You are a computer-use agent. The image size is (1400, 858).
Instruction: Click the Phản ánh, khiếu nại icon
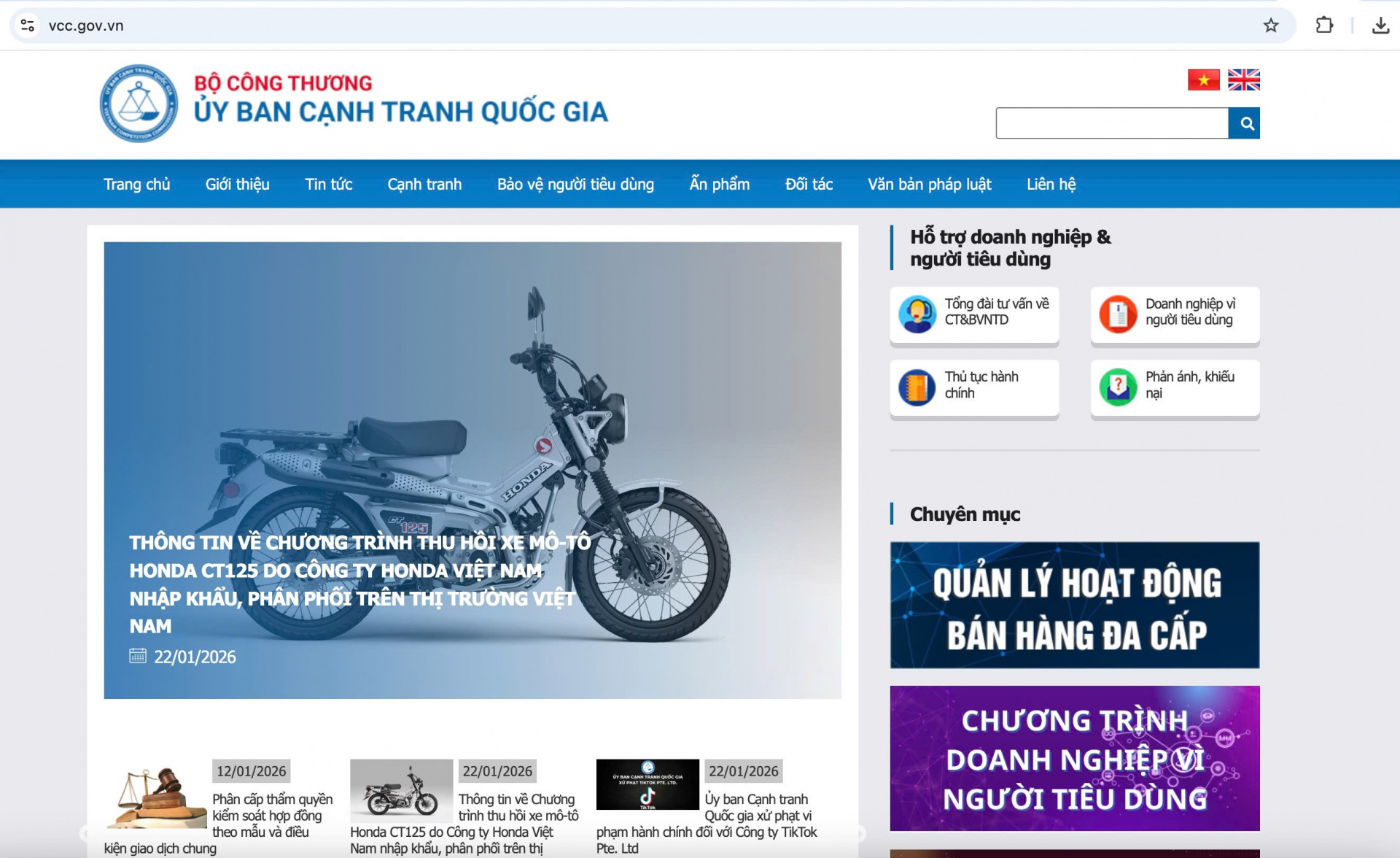point(1117,387)
